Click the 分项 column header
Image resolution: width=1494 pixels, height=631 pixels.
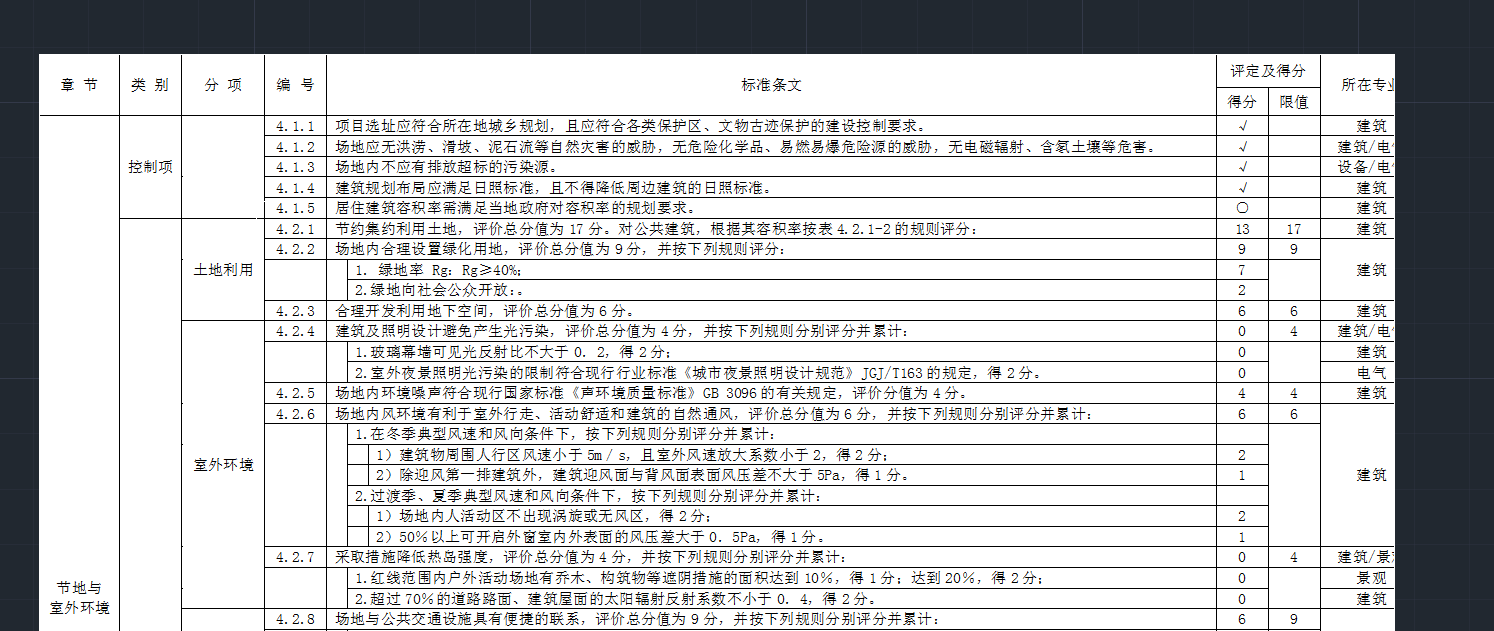(223, 85)
